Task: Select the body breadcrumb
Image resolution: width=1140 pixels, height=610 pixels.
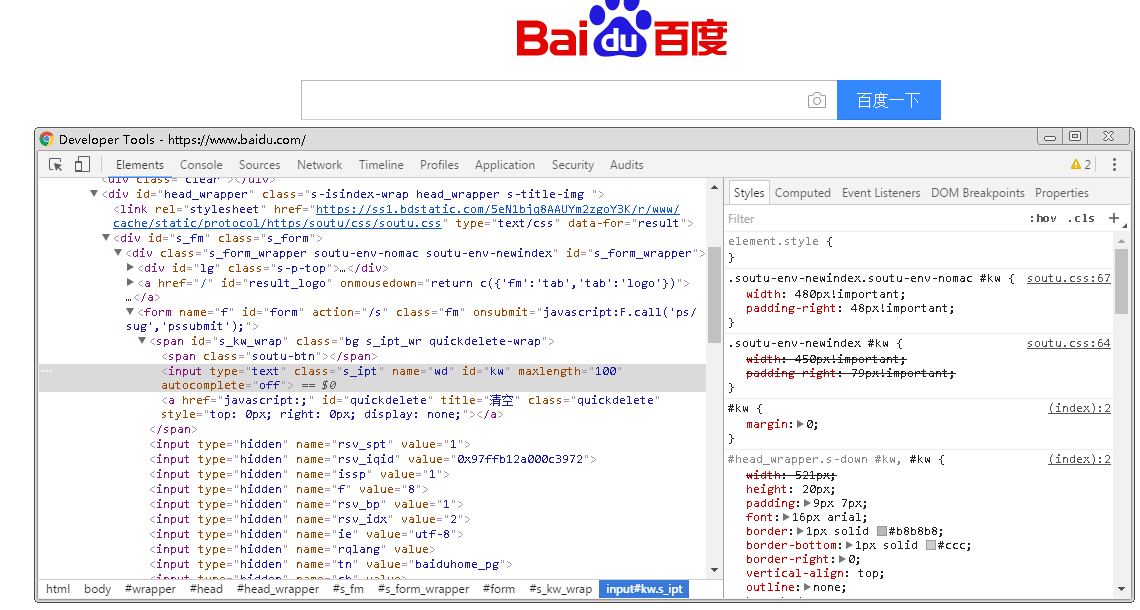Action: [97, 589]
